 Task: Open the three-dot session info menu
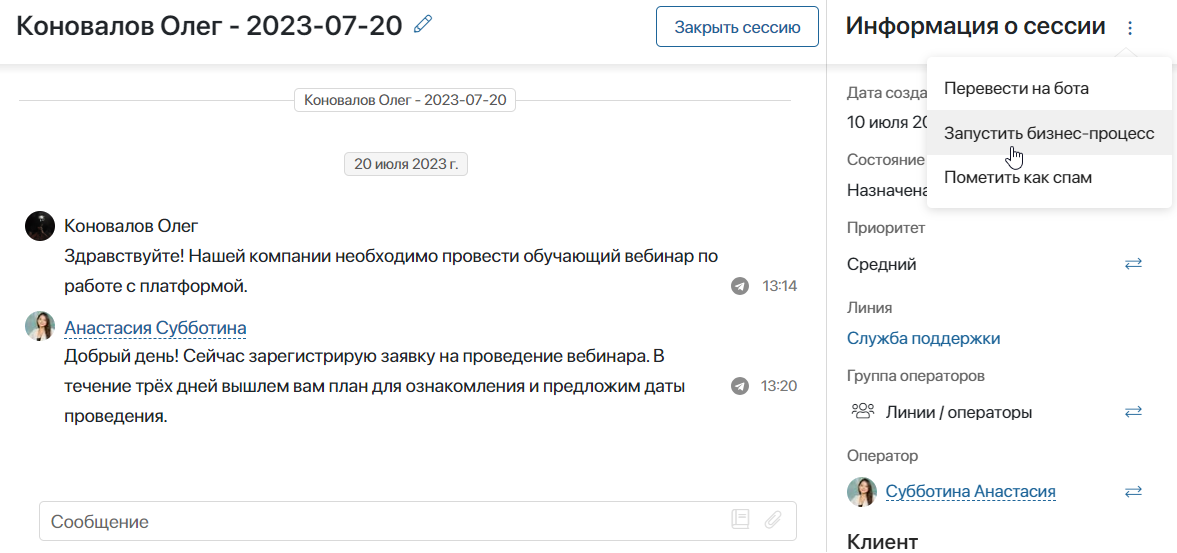coord(1130,28)
